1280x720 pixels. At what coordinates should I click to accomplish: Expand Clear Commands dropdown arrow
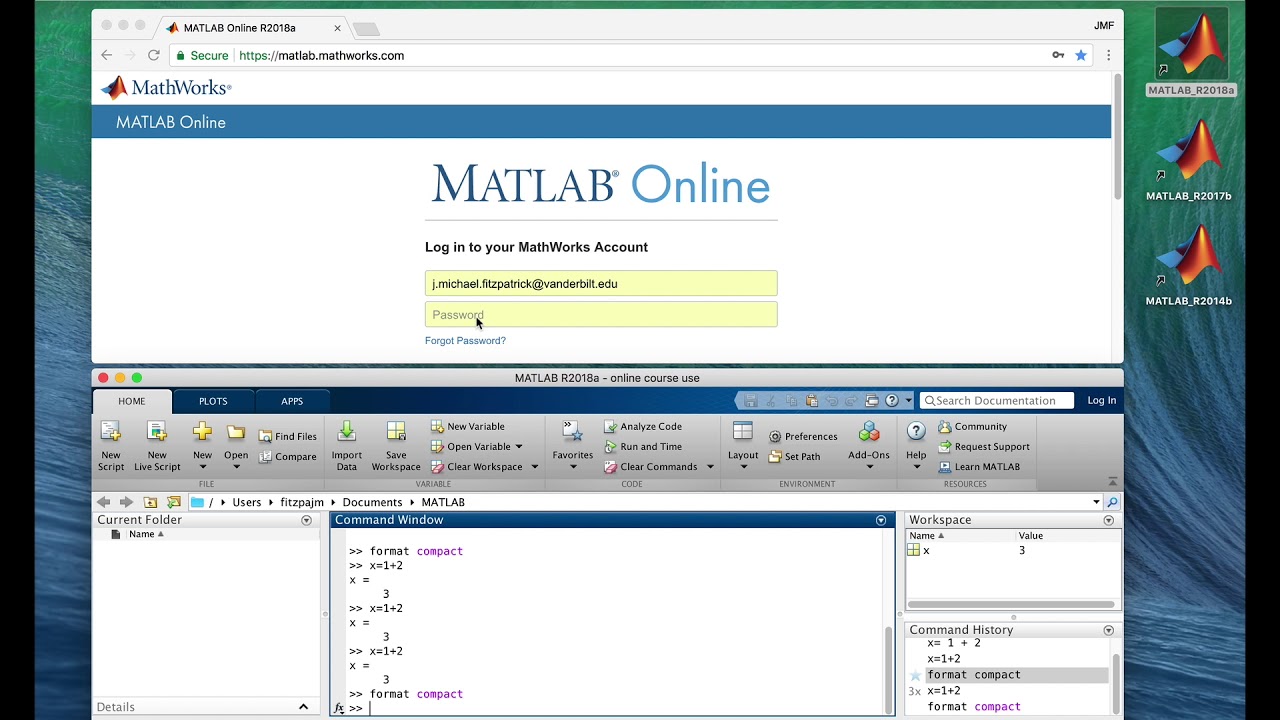710,467
